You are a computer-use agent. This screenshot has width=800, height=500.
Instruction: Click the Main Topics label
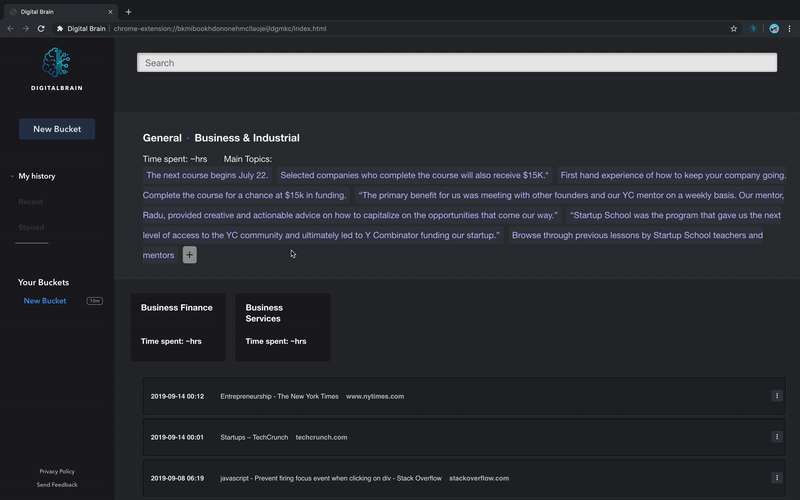pos(247,159)
